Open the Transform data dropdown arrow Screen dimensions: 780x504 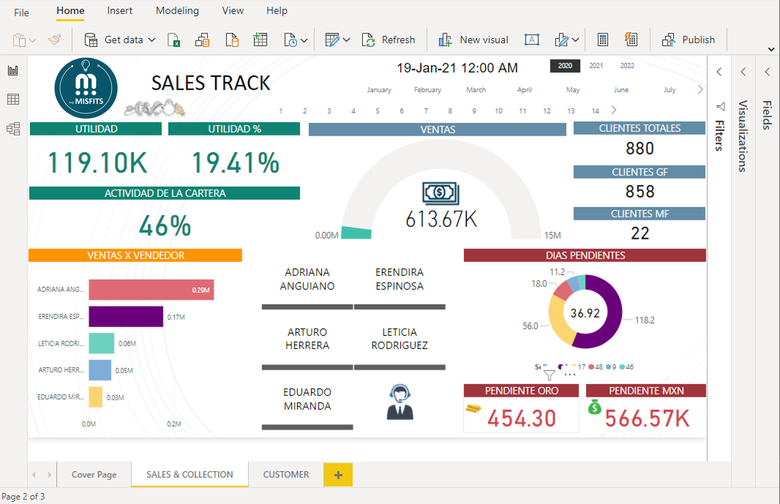(346, 40)
